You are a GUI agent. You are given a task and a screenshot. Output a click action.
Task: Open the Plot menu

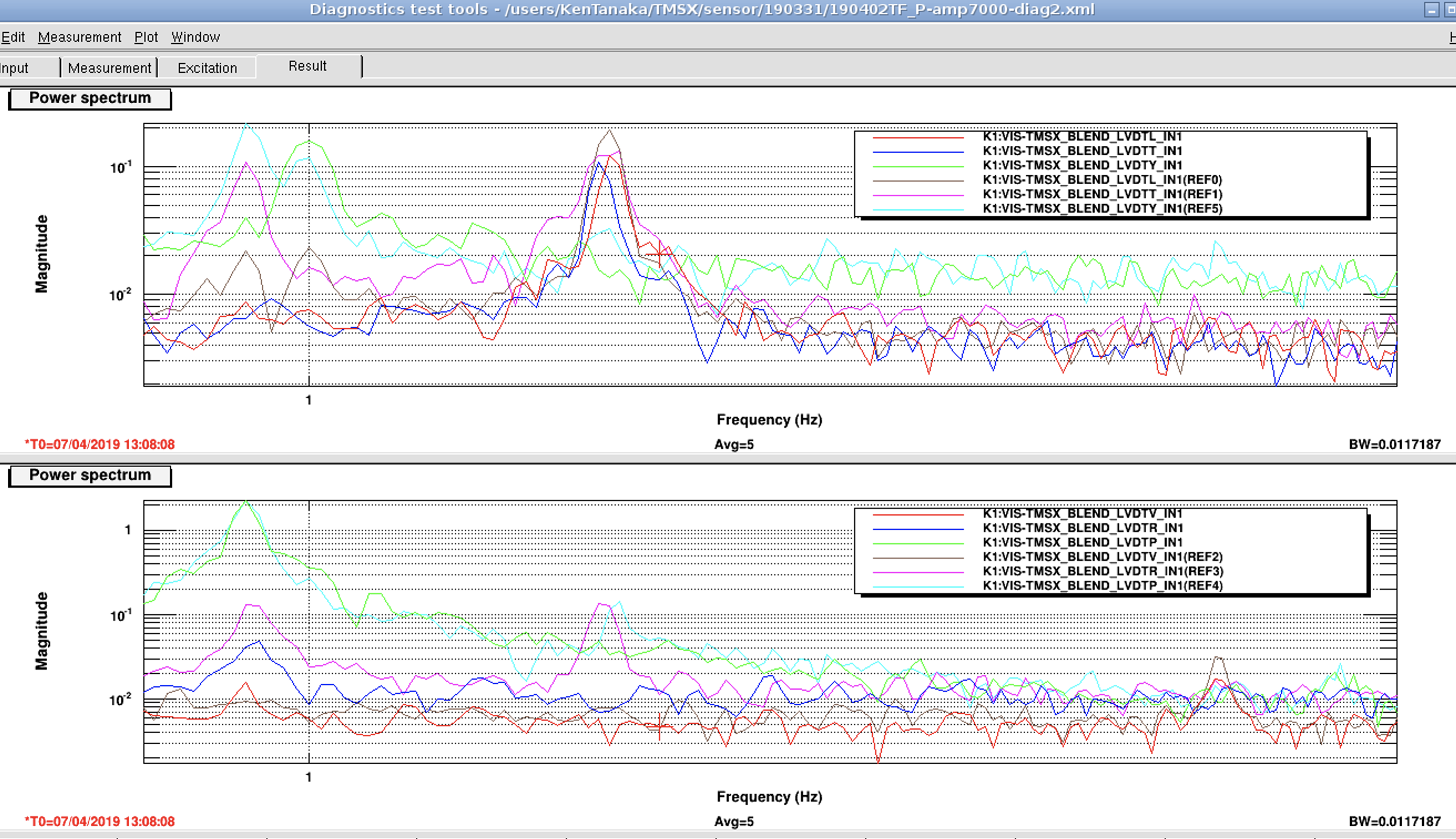coord(146,38)
